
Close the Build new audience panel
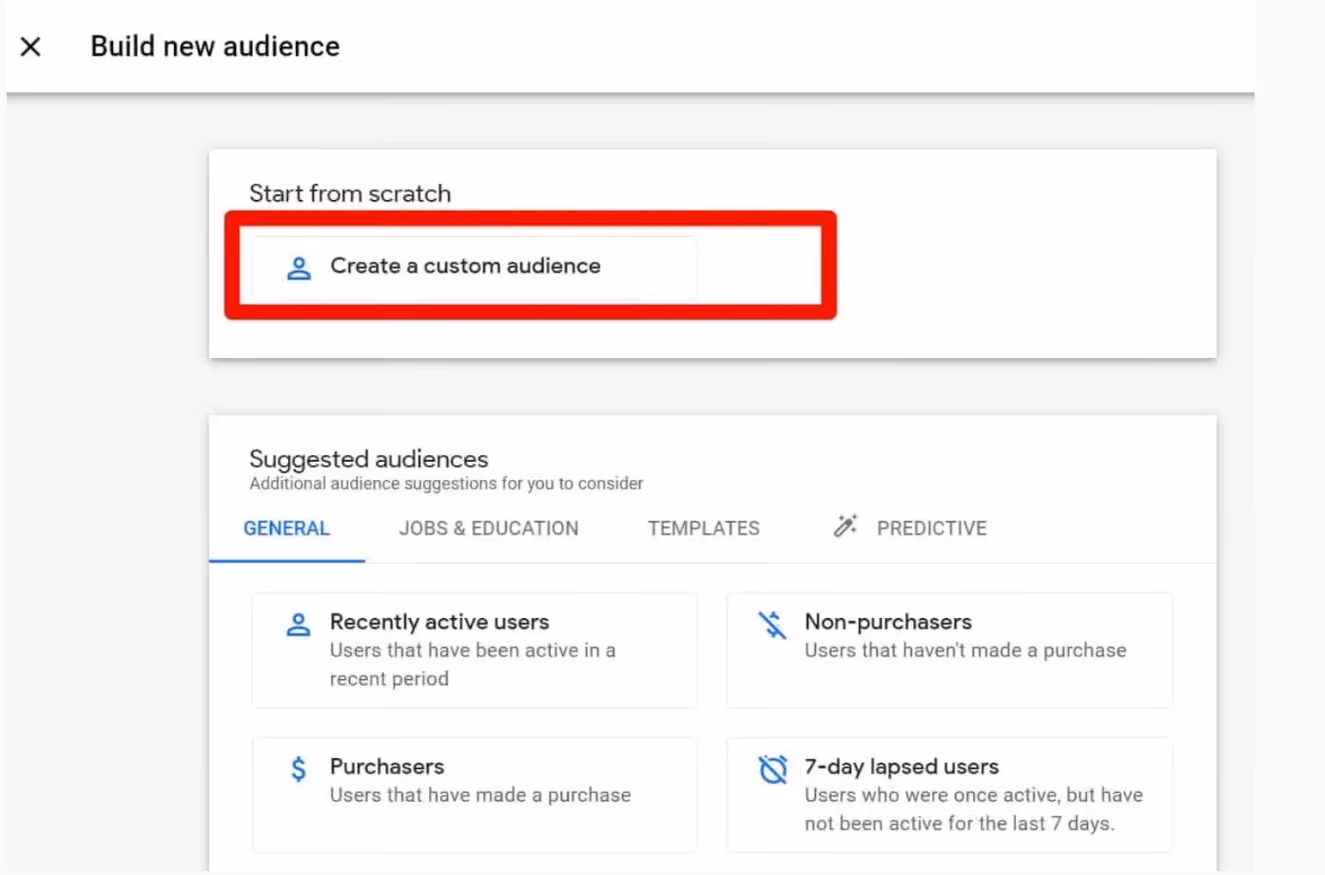(31, 46)
